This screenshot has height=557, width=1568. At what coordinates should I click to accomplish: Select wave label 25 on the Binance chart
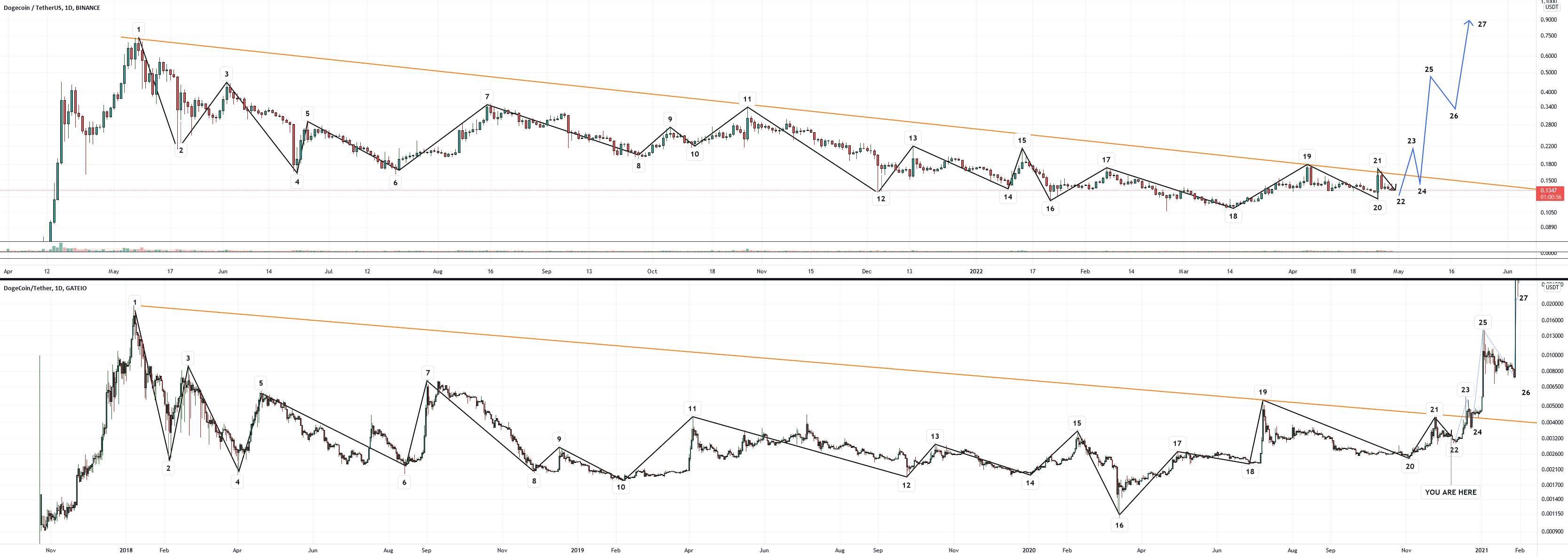tap(1429, 70)
